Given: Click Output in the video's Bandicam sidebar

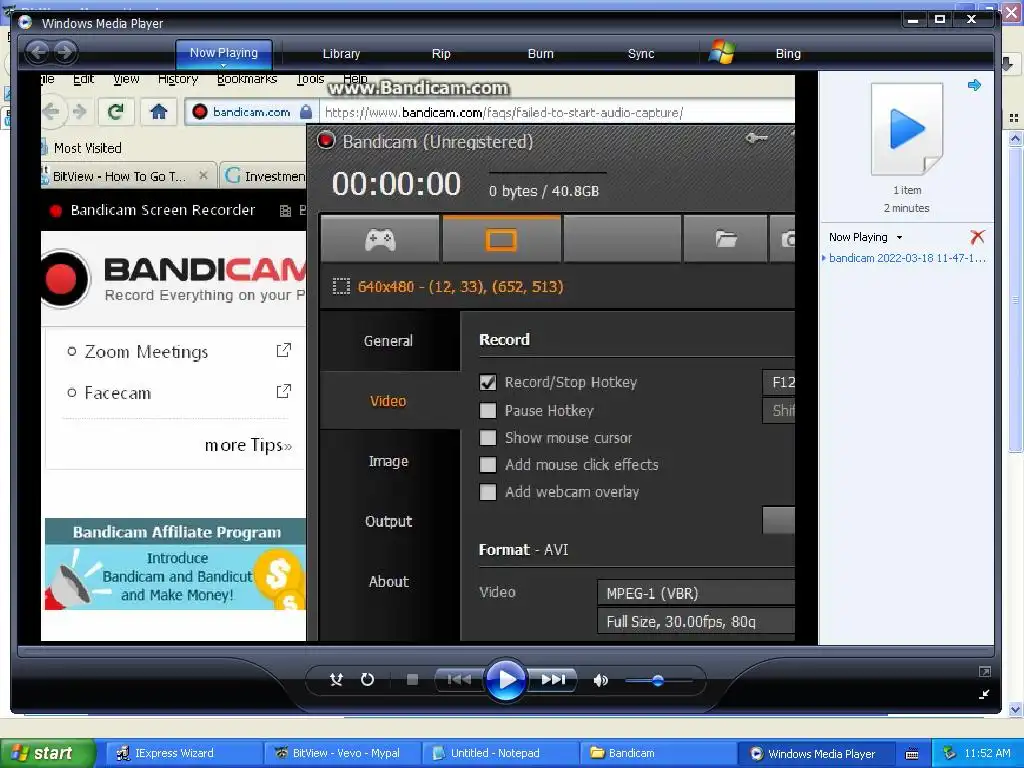Looking at the screenshot, I should pos(389,521).
